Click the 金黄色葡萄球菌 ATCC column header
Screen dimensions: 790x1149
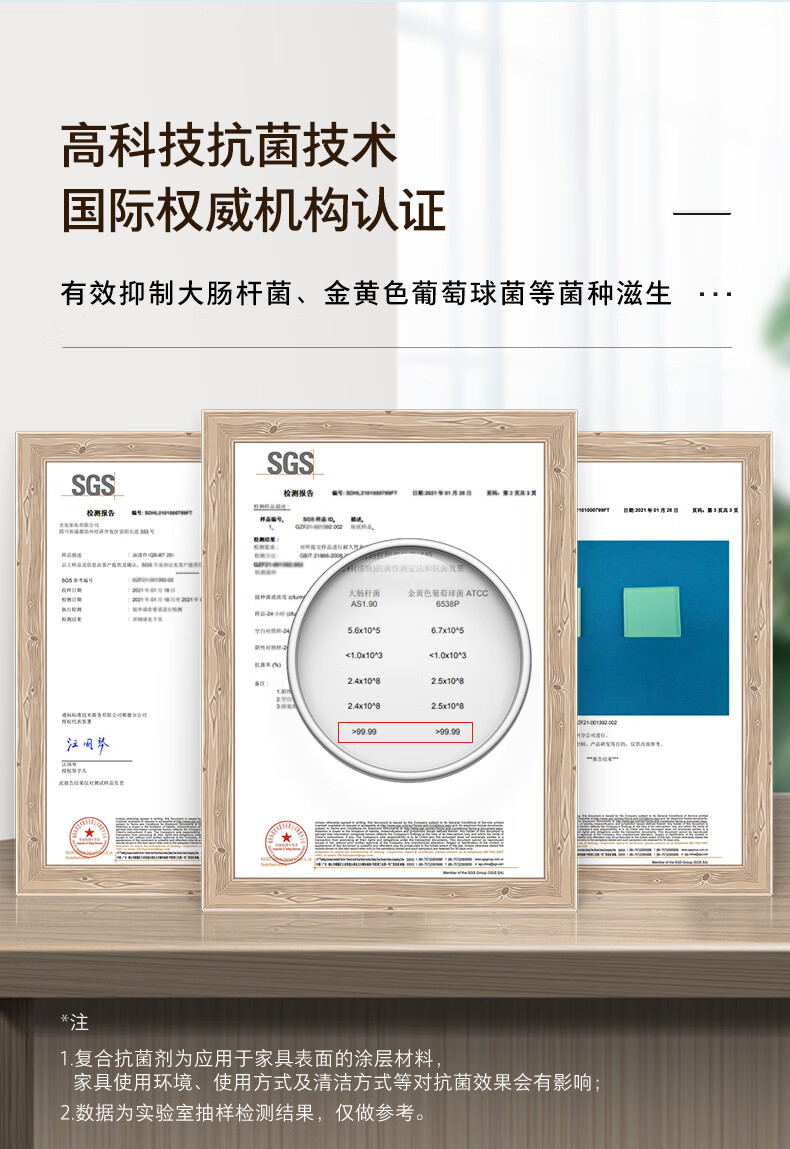pyautogui.click(x=448, y=599)
